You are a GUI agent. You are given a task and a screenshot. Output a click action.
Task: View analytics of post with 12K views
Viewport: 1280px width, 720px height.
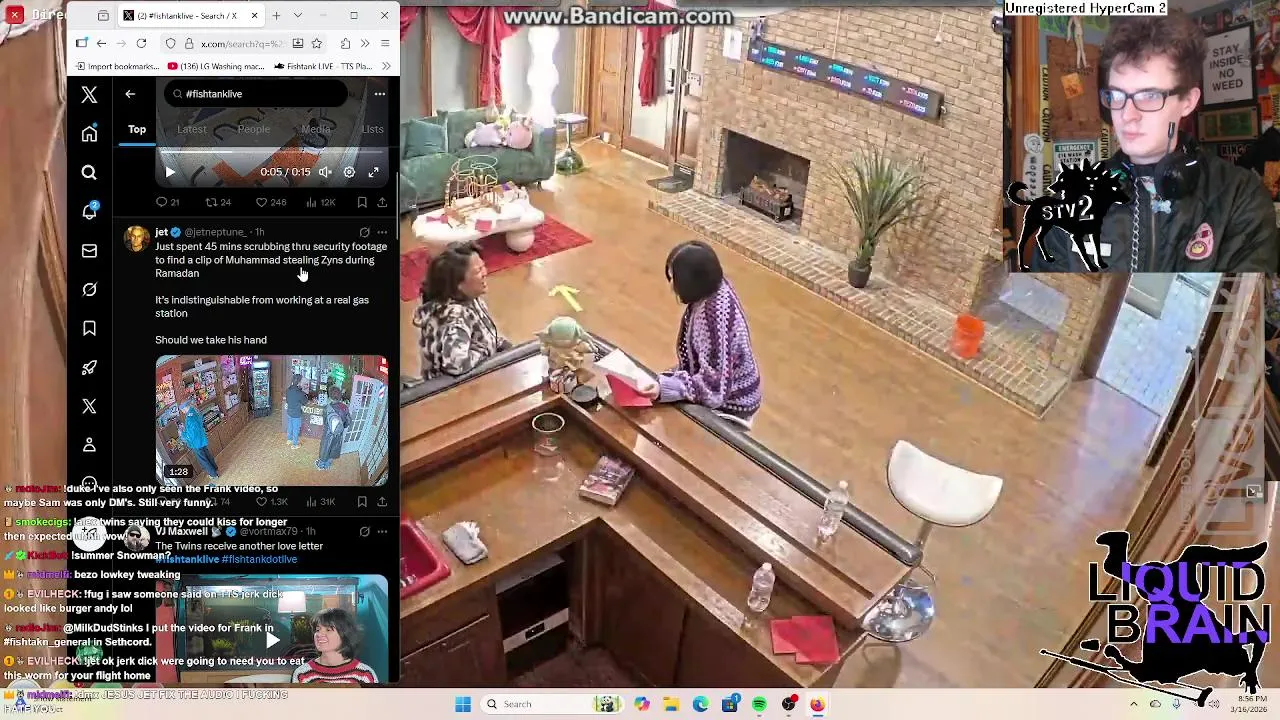(x=321, y=202)
